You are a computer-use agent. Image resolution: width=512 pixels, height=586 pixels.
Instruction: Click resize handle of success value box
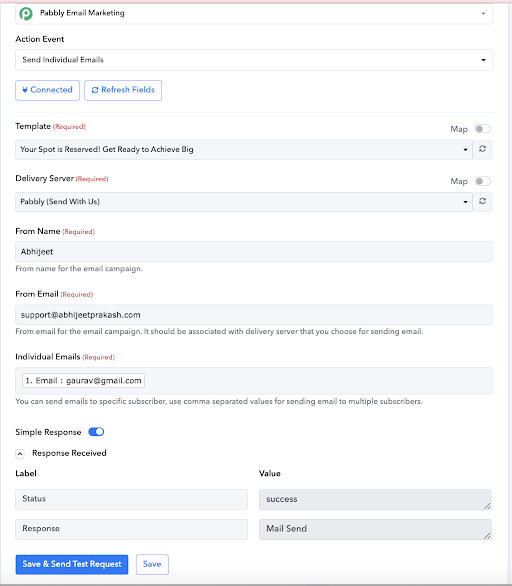click(x=487, y=506)
